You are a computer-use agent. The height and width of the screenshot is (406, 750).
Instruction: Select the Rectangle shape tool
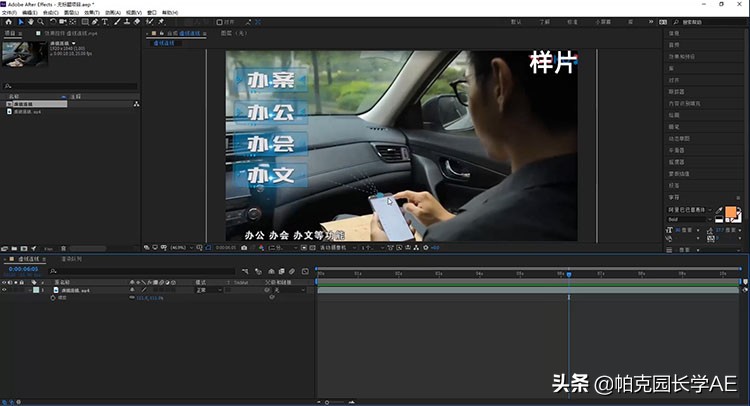click(85, 22)
